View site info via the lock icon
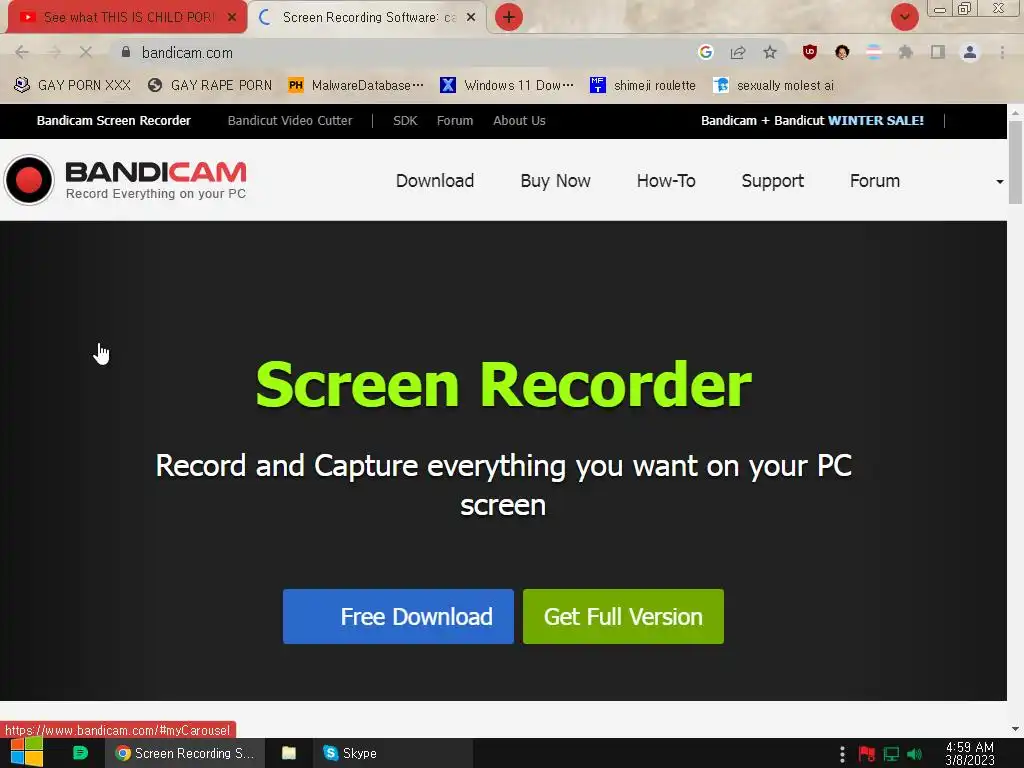Image resolution: width=1024 pixels, height=768 pixels. 126,52
